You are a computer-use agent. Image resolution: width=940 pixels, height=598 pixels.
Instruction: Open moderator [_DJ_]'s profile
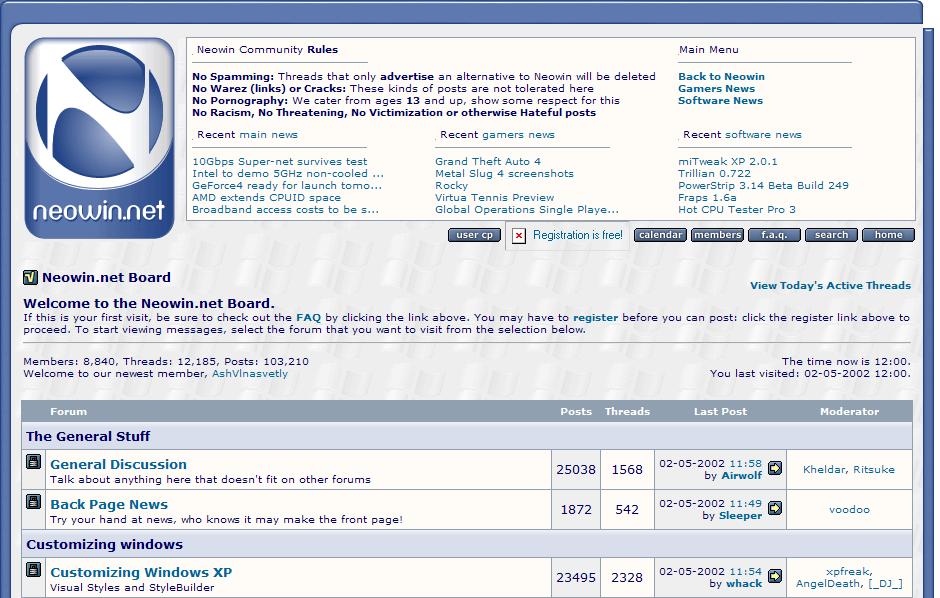885,584
